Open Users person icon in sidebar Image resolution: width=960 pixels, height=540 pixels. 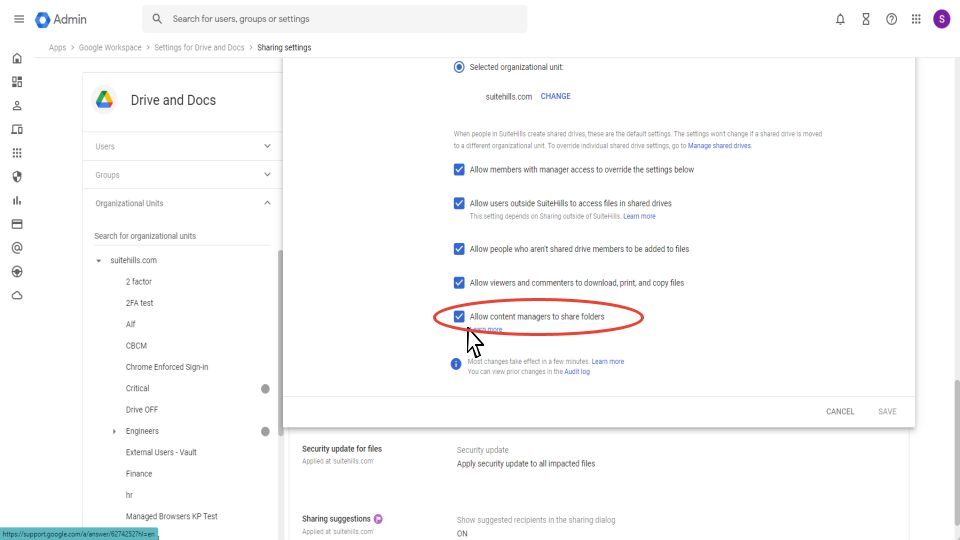(x=17, y=106)
